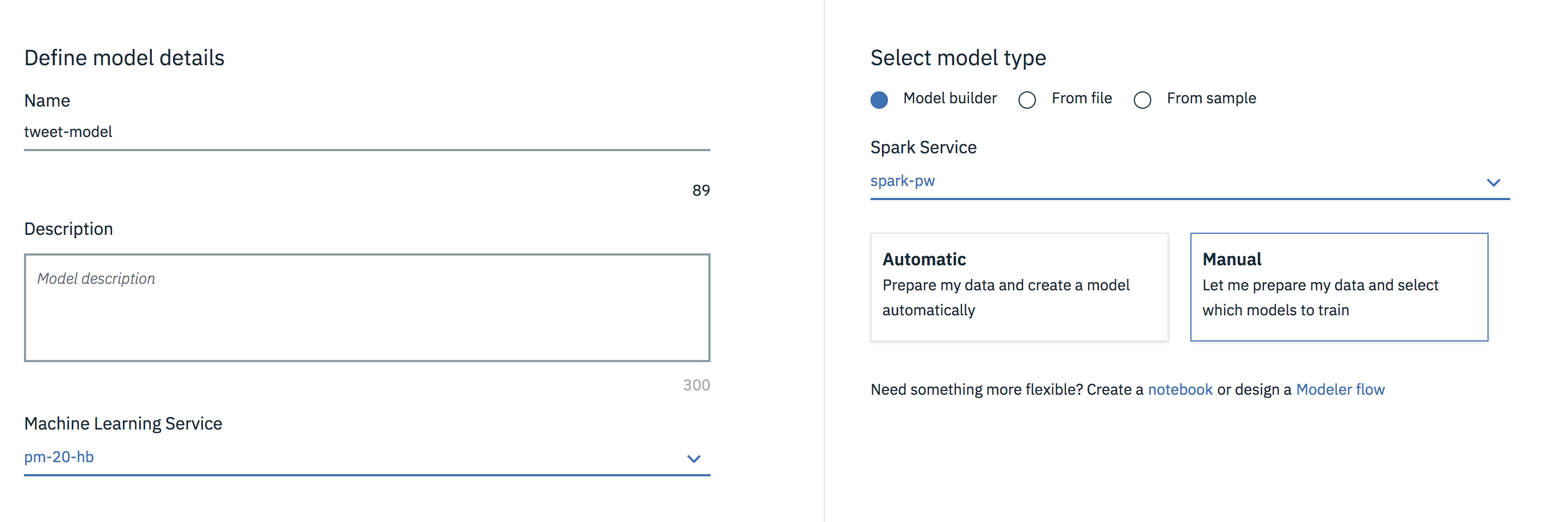Screen dimensions: 1568x522
Task: Open the pm-20-hb service selector
Action: tap(367, 458)
